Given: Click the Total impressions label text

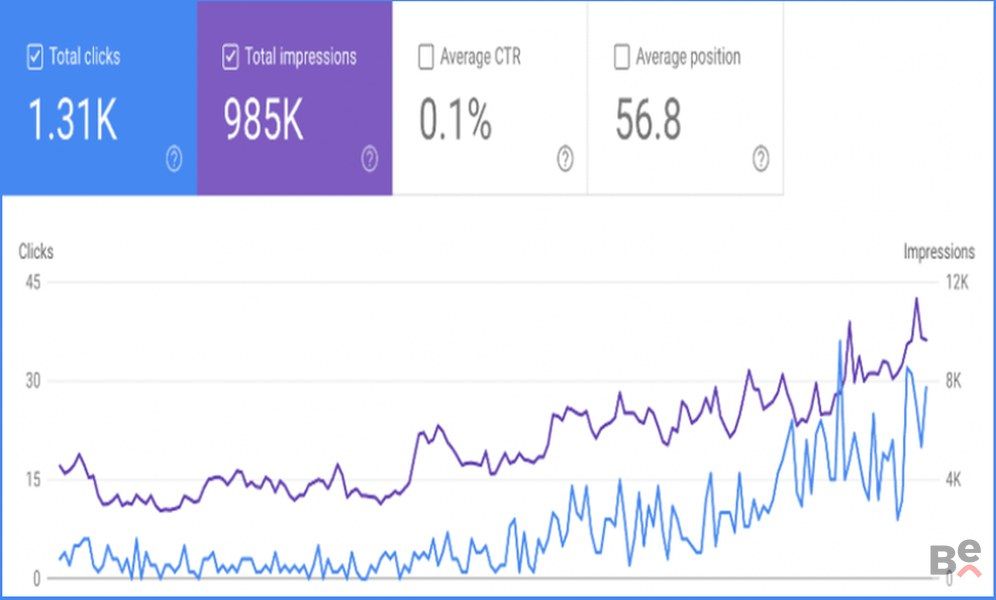Looking at the screenshot, I should click(298, 57).
